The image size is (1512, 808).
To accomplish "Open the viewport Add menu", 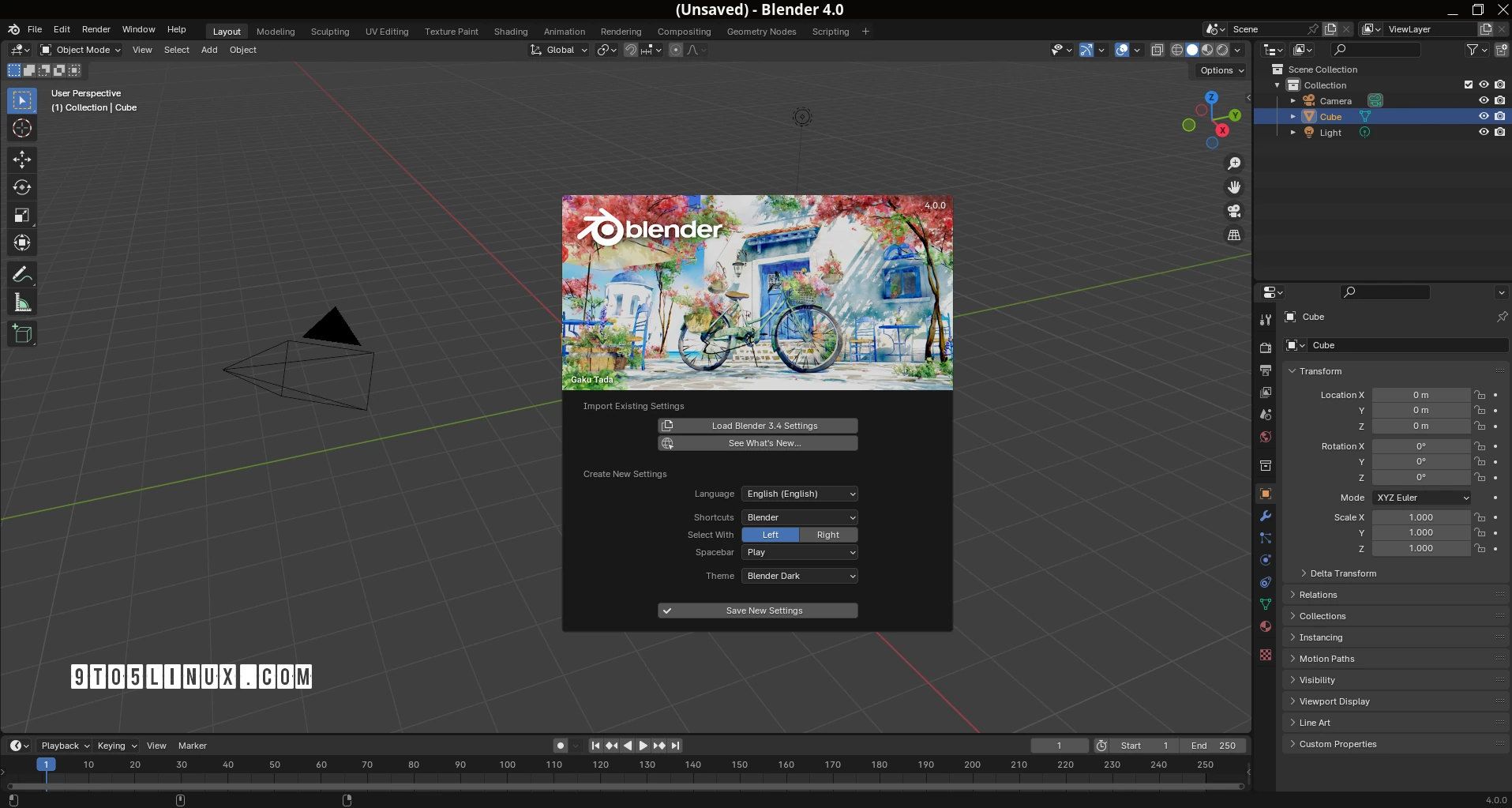I will click(209, 50).
